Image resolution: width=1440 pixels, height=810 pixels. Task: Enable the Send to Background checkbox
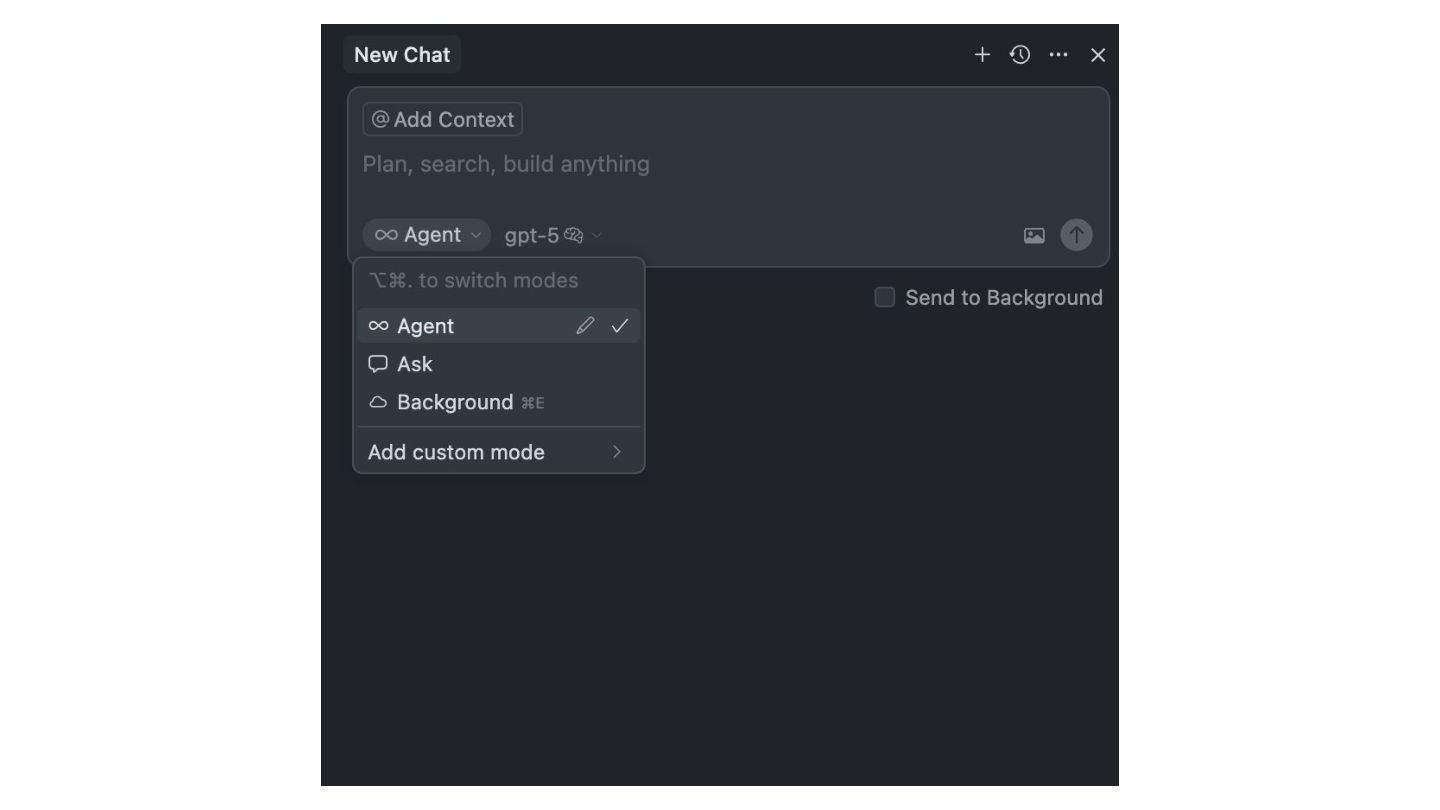pos(885,297)
